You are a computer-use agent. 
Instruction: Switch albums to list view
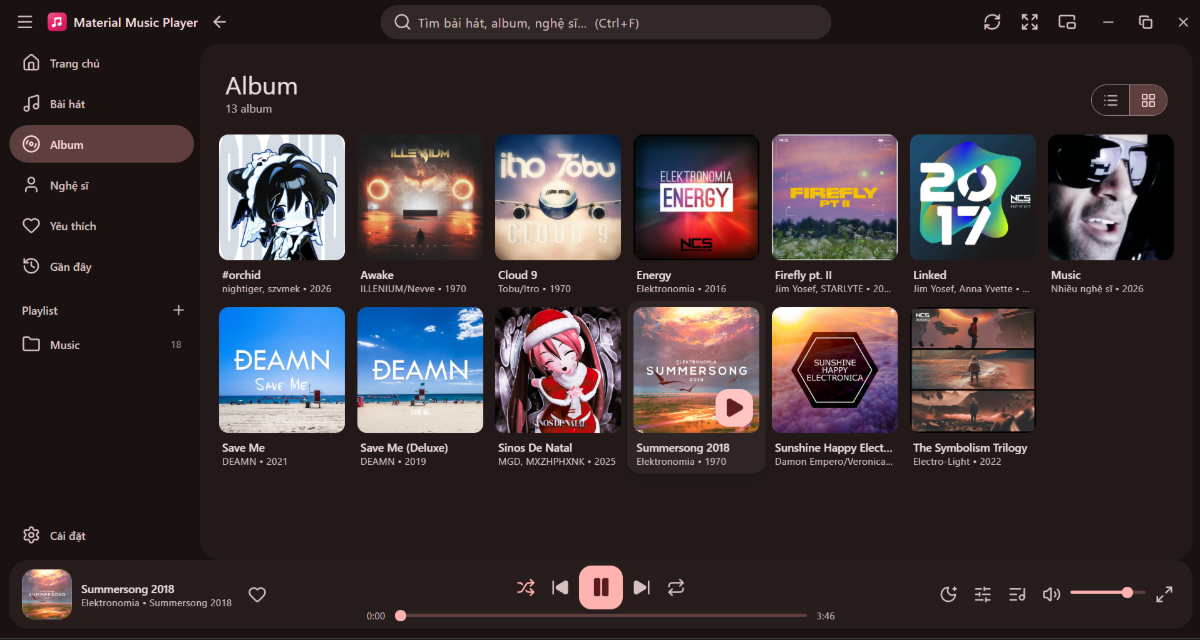click(1110, 100)
